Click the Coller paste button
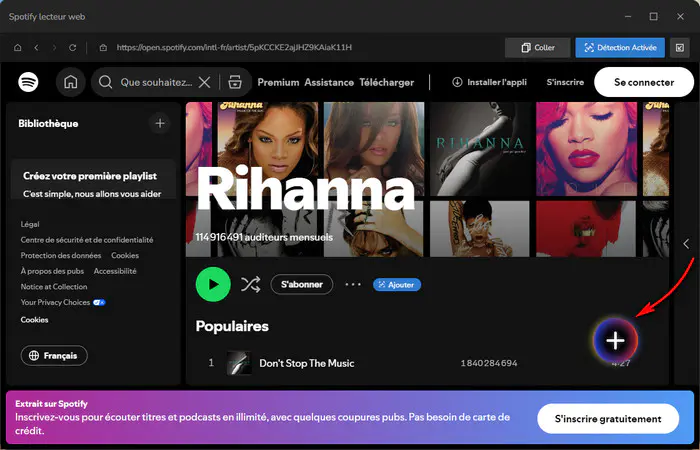Viewport: 700px width, 450px height. (538, 47)
